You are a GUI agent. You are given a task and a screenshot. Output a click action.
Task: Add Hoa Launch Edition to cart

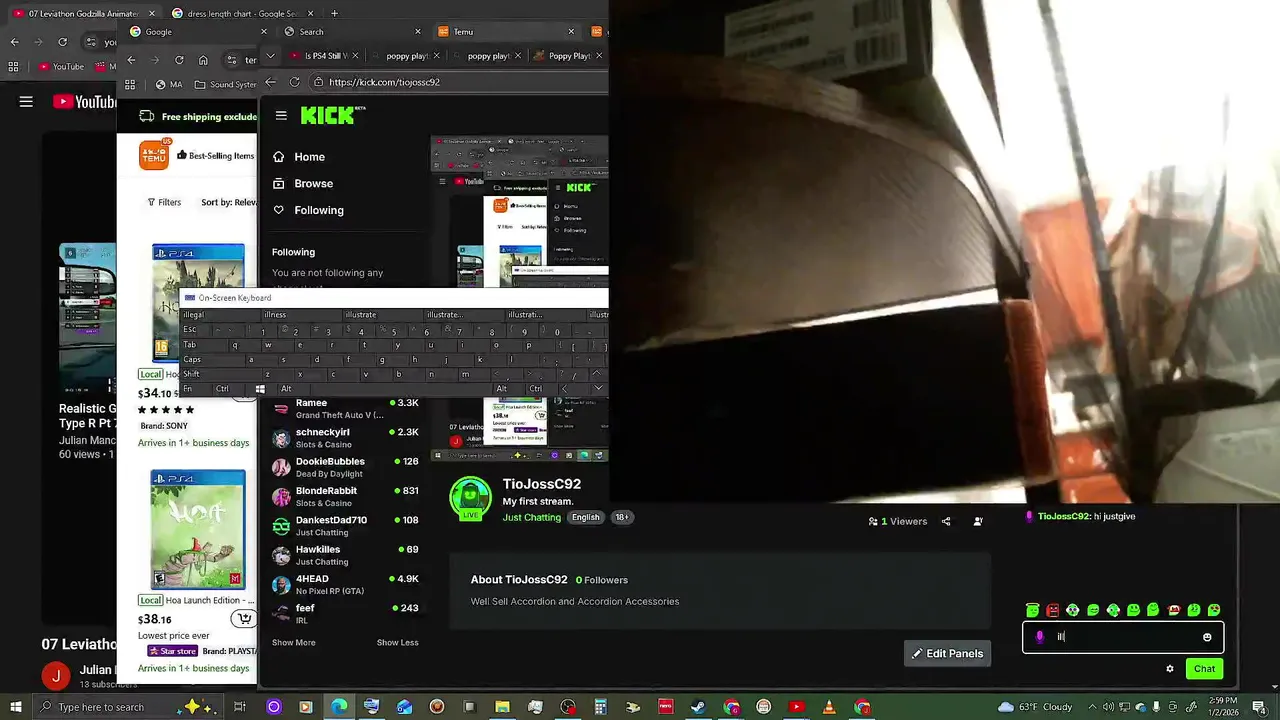coord(243,619)
